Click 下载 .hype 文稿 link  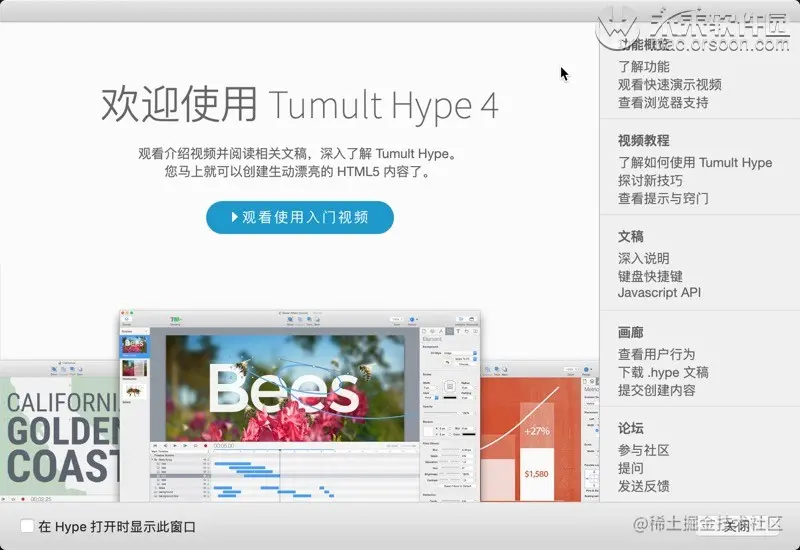coord(663,372)
